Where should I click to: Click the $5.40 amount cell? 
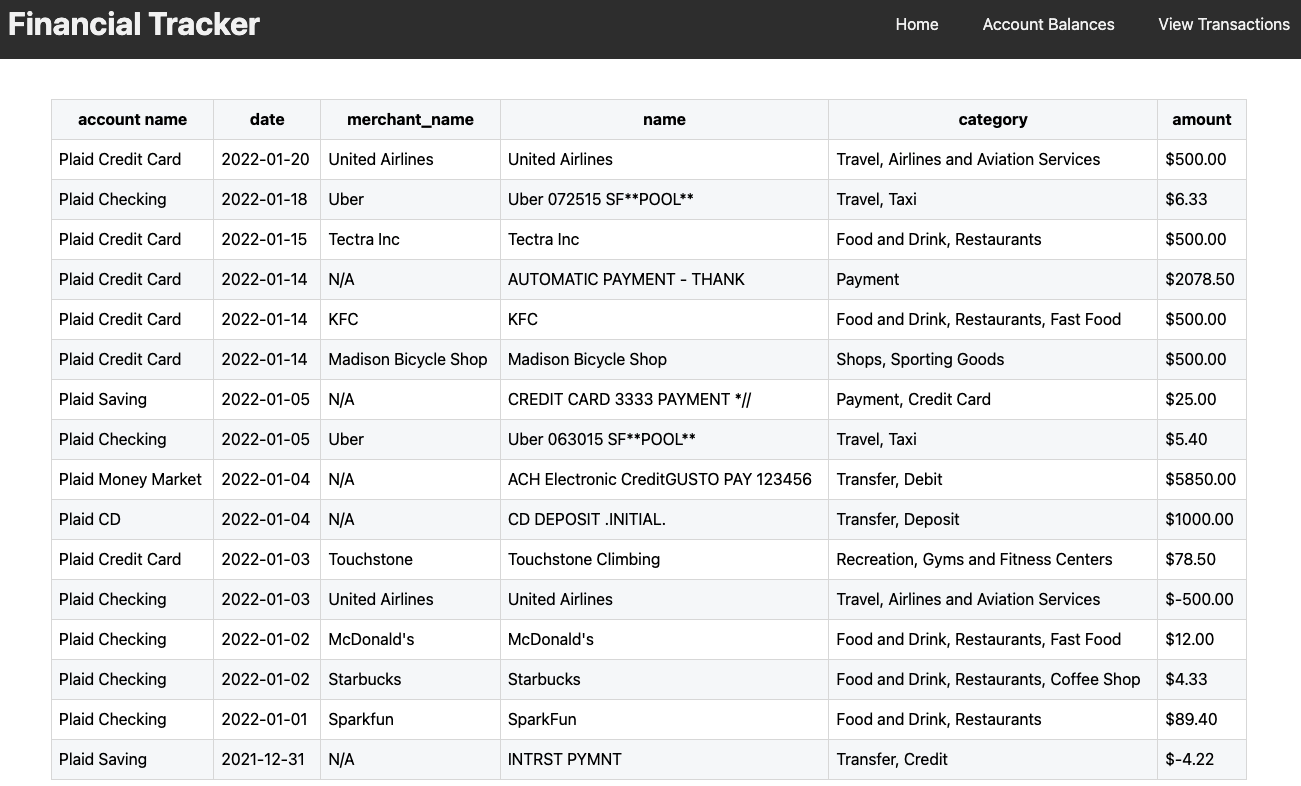click(1202, 439)
